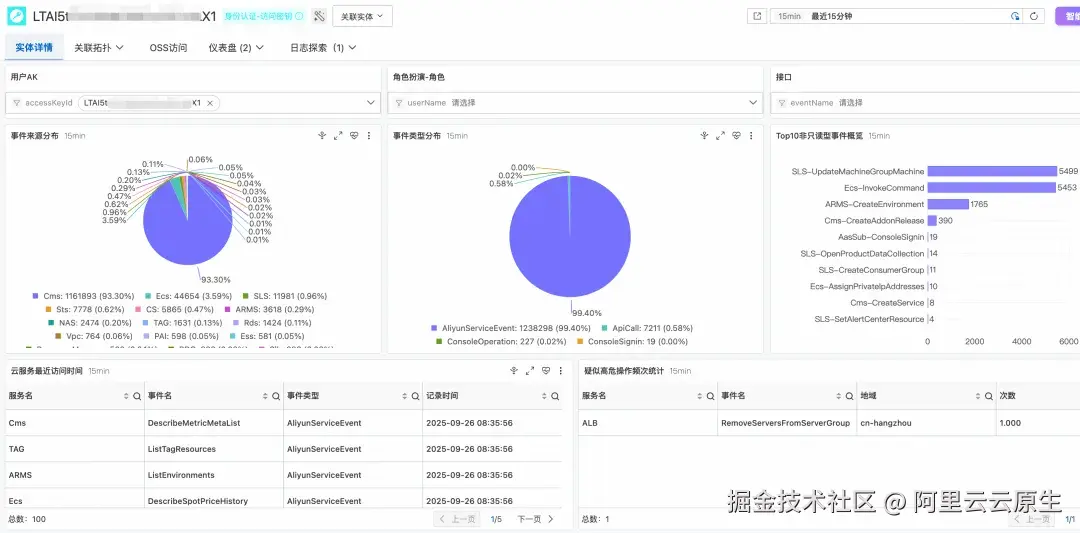Image resolution: width=1080 pixels, height=533 pixels.
Task: Open more options menu of 事件类型分布
Action: [x=751, y=136]
